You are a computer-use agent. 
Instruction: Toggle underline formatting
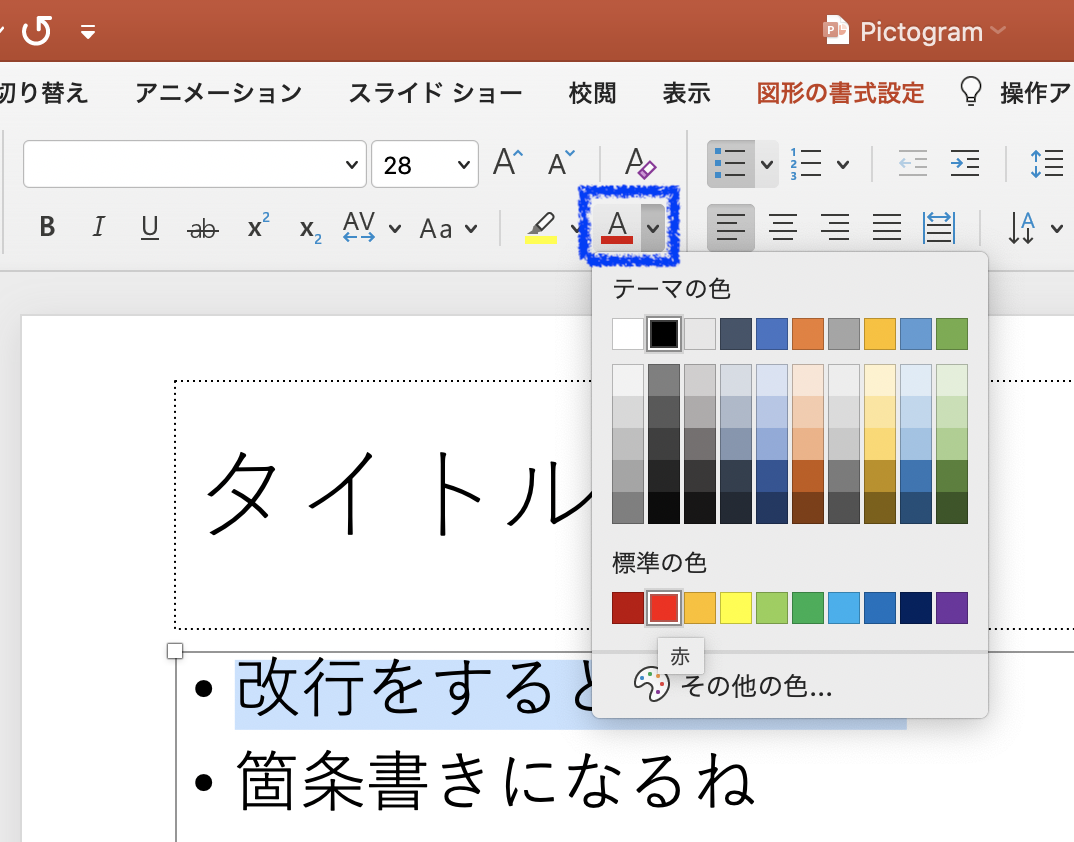pos(150,227)
